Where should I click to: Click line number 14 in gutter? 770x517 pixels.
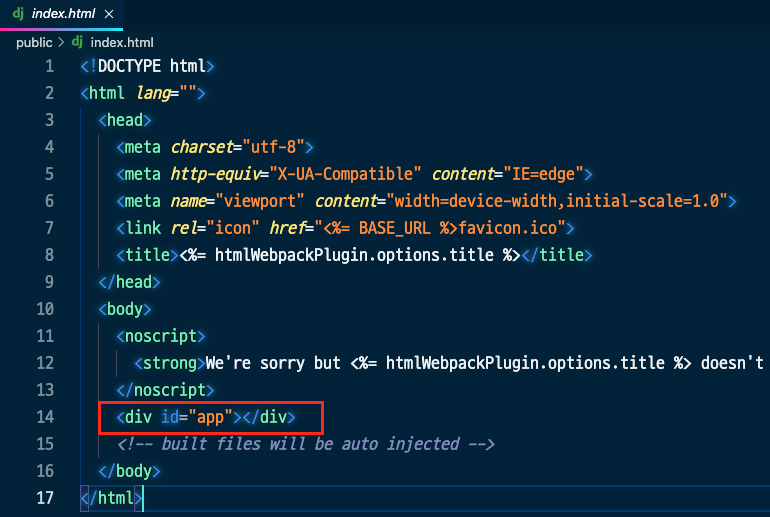(45, 417)
